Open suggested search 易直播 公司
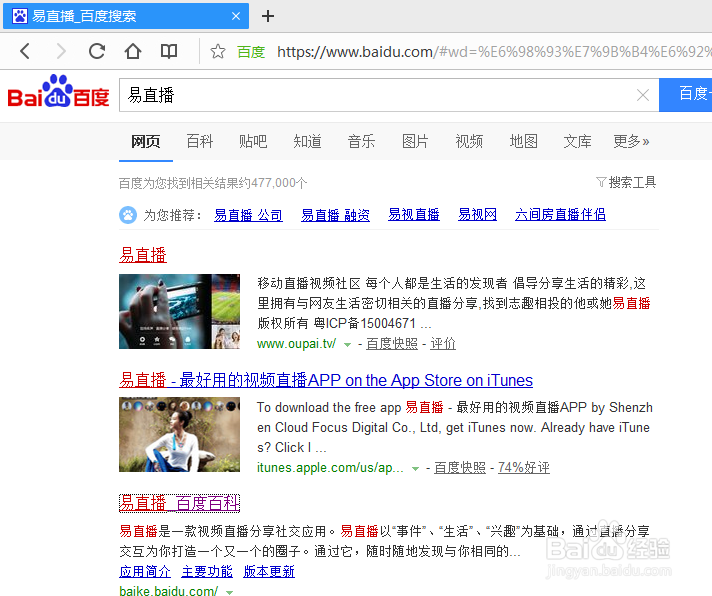Image resolution: width=712 pixels, height=596 pixels. point(248,215)
